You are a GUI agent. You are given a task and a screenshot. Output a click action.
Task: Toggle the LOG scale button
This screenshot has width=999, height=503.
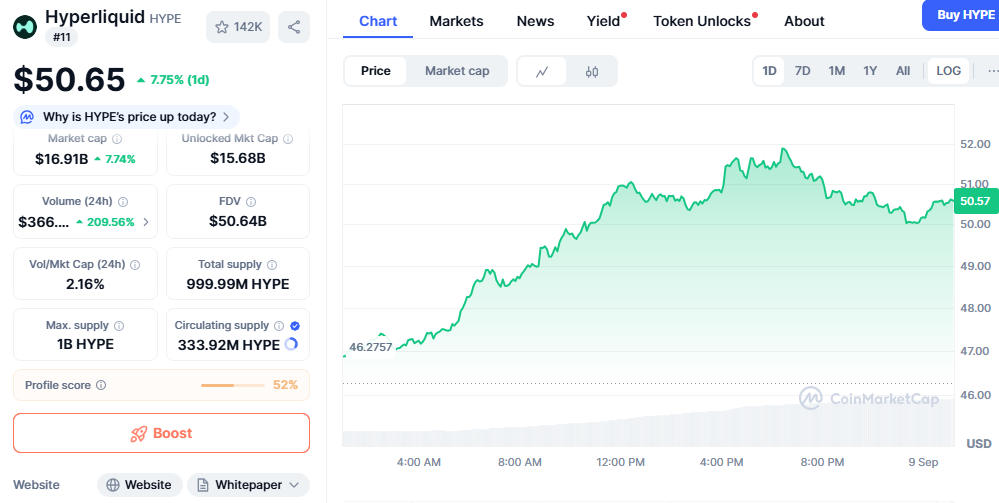tap(948, 71)
